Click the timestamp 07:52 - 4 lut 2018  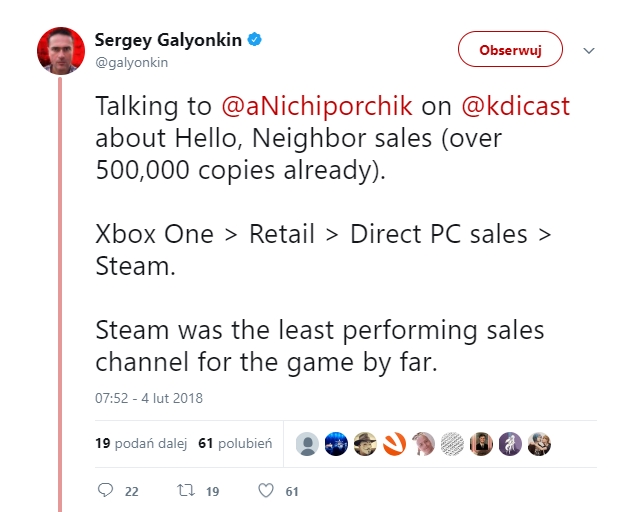(x=149, y=398)
